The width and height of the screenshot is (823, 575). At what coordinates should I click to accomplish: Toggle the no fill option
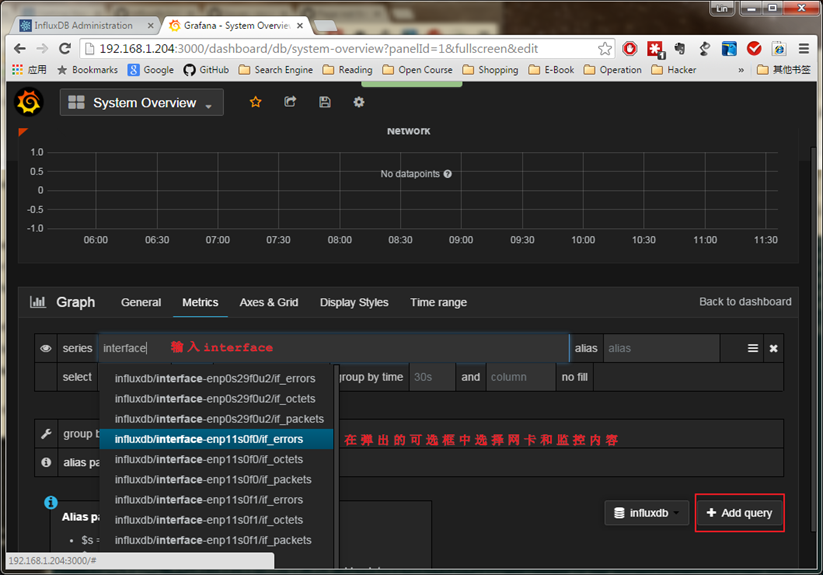pyautogui.click(x=575, y=377)
